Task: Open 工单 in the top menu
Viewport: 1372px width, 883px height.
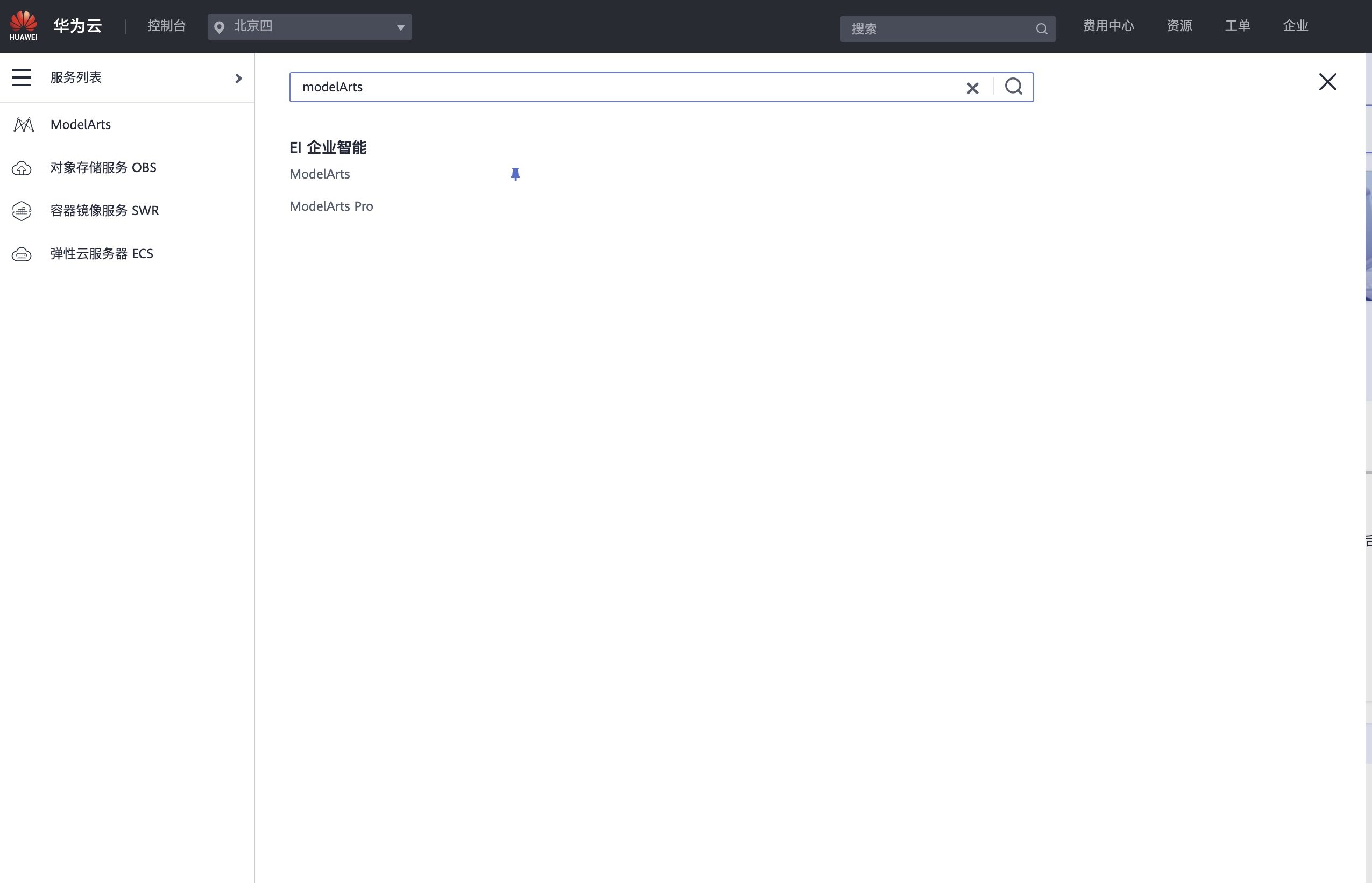Action: click(x=1237, y=26)
